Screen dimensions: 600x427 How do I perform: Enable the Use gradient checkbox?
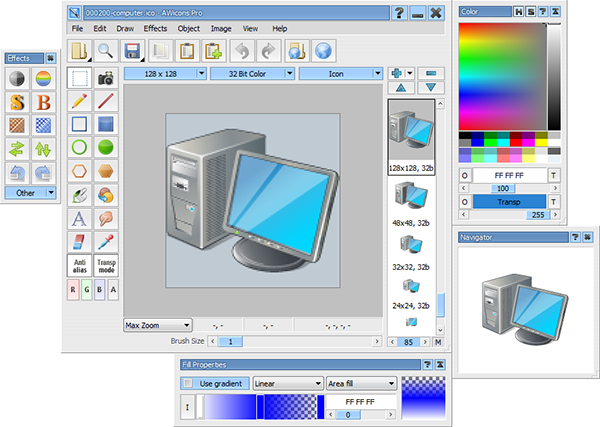pos(188,383)
